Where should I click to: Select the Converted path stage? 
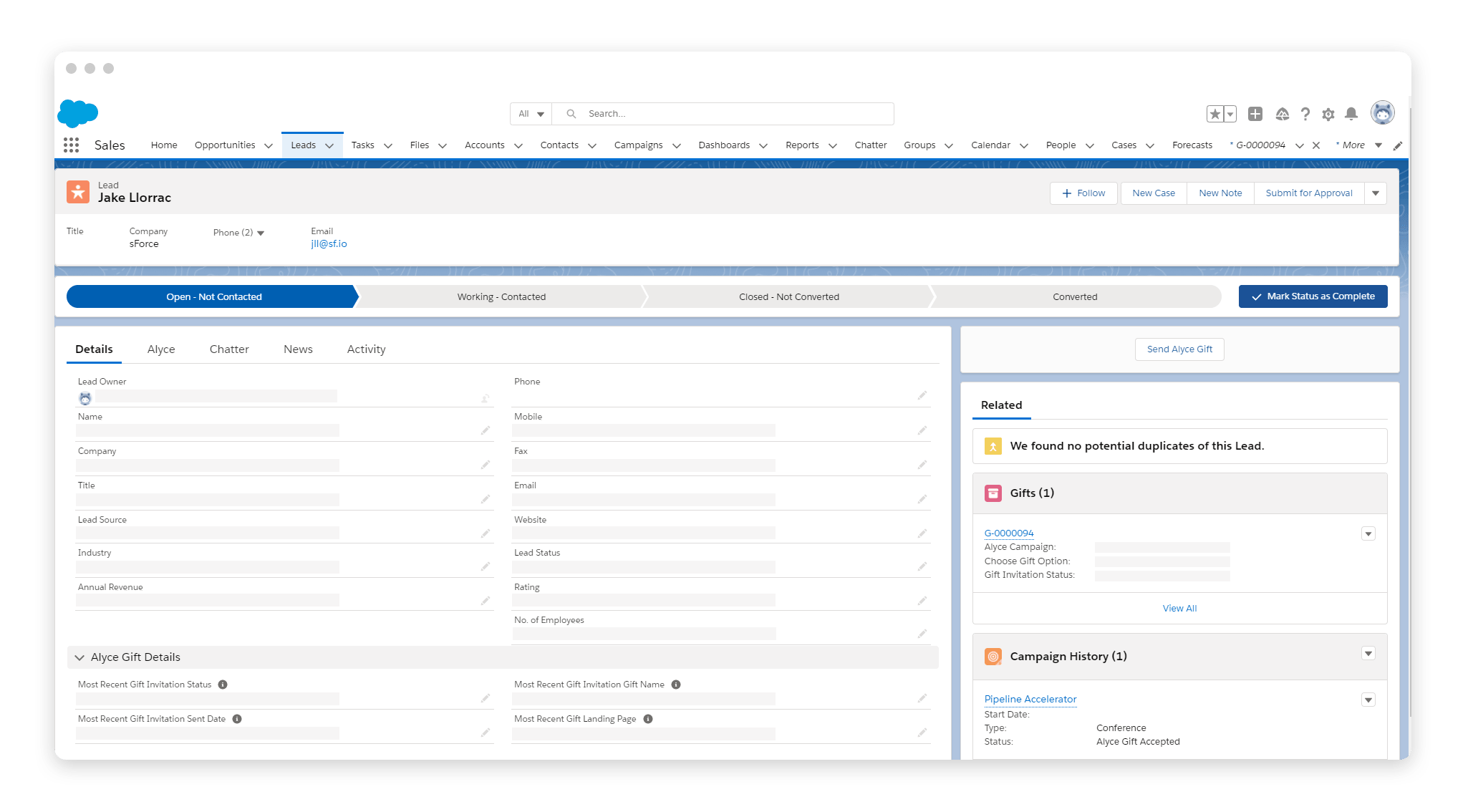[1075, 297]
